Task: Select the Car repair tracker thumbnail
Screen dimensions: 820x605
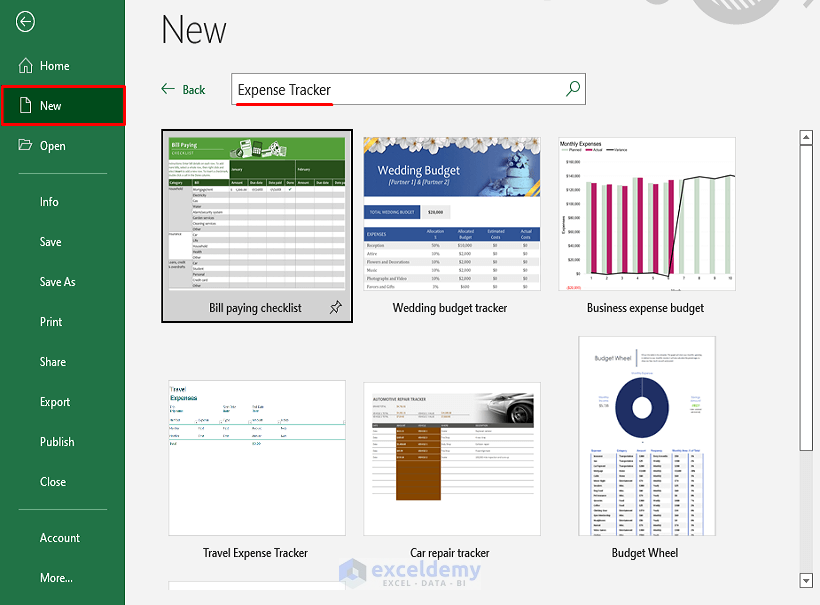Action: [452, 459]
